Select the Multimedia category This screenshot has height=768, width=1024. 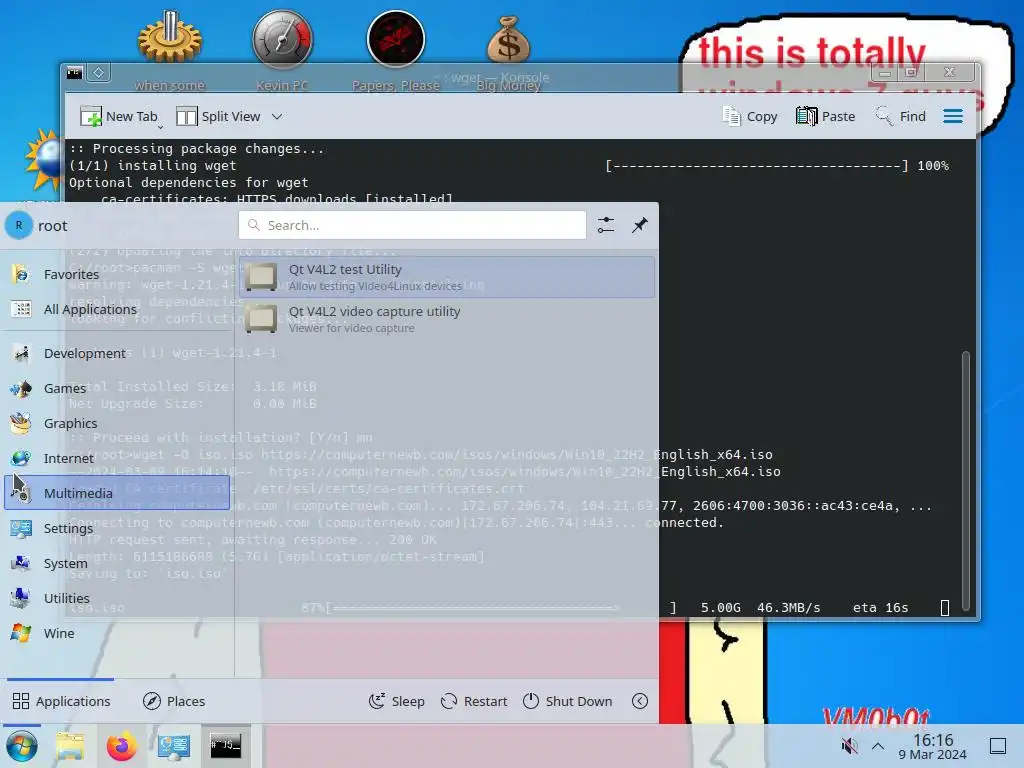click(118, 493)
